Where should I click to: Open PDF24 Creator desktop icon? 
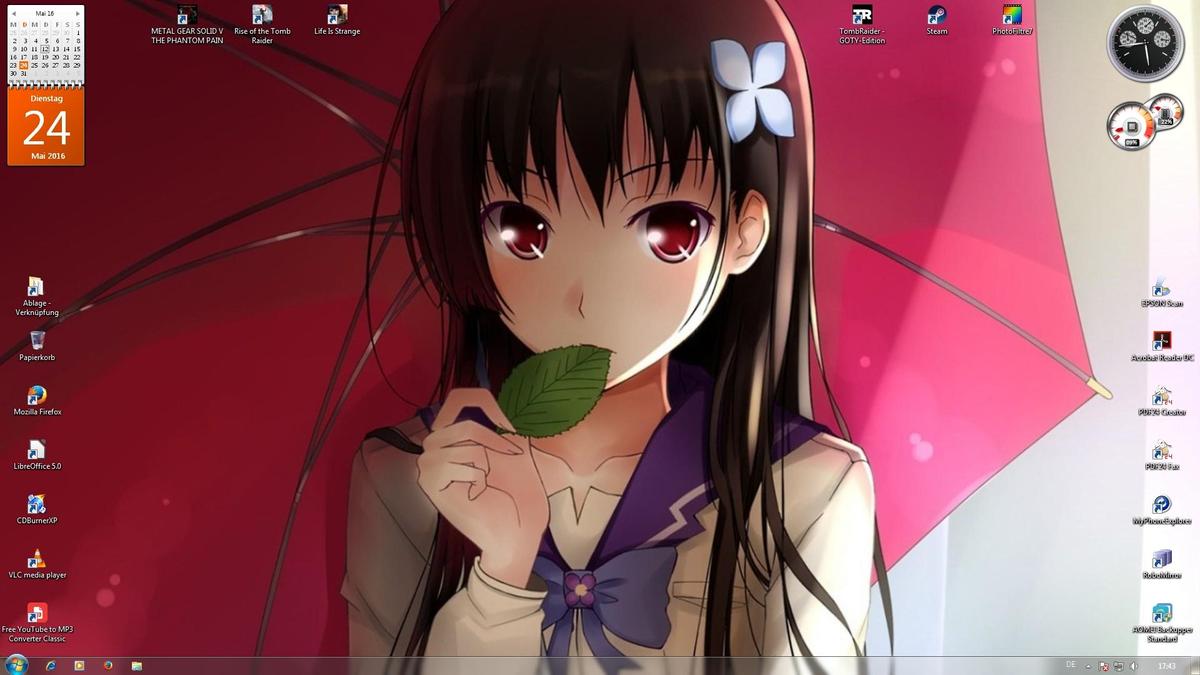click(x=1162, y=401)
